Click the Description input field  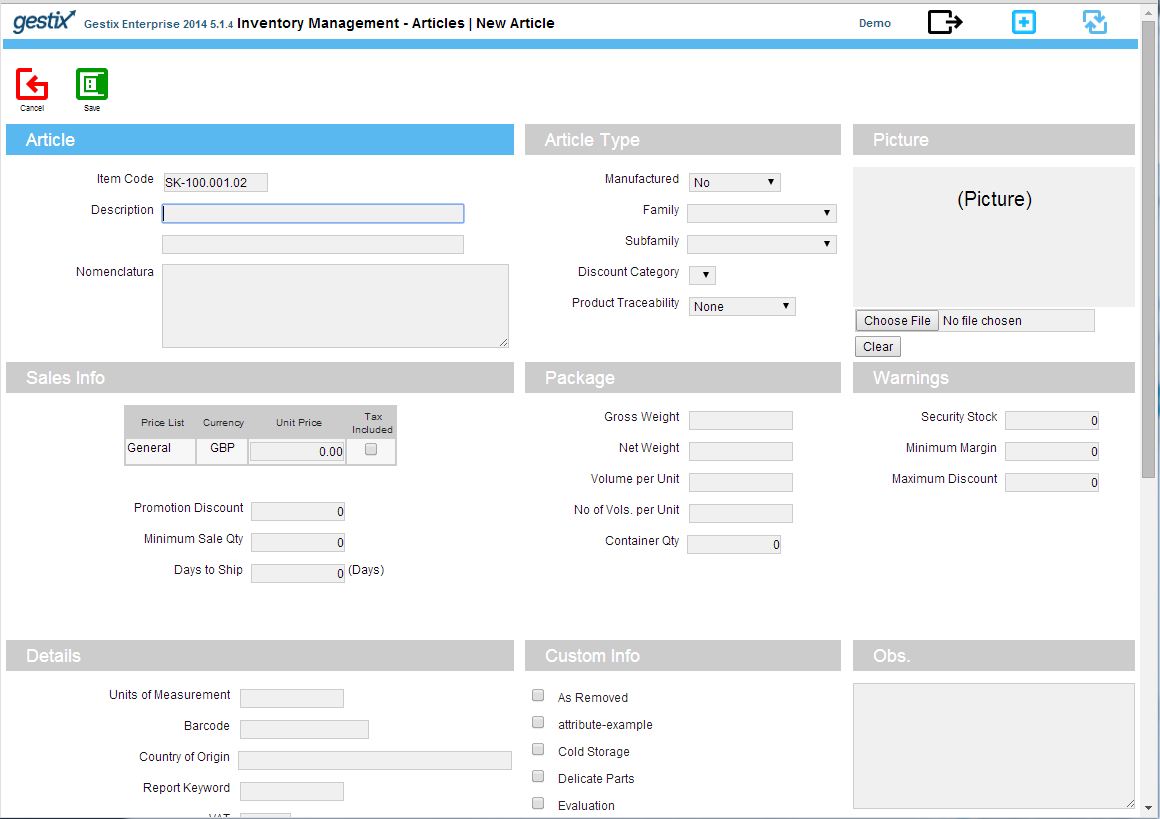click(313, 213)
